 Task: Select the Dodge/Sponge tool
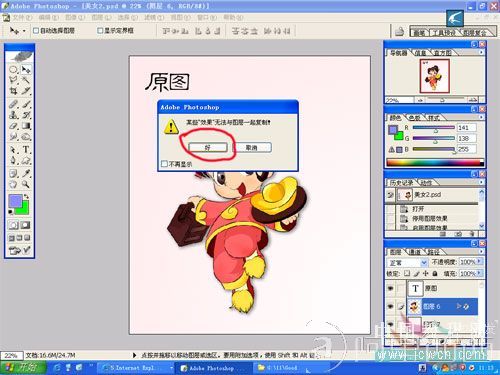click(x=26, y=137)
